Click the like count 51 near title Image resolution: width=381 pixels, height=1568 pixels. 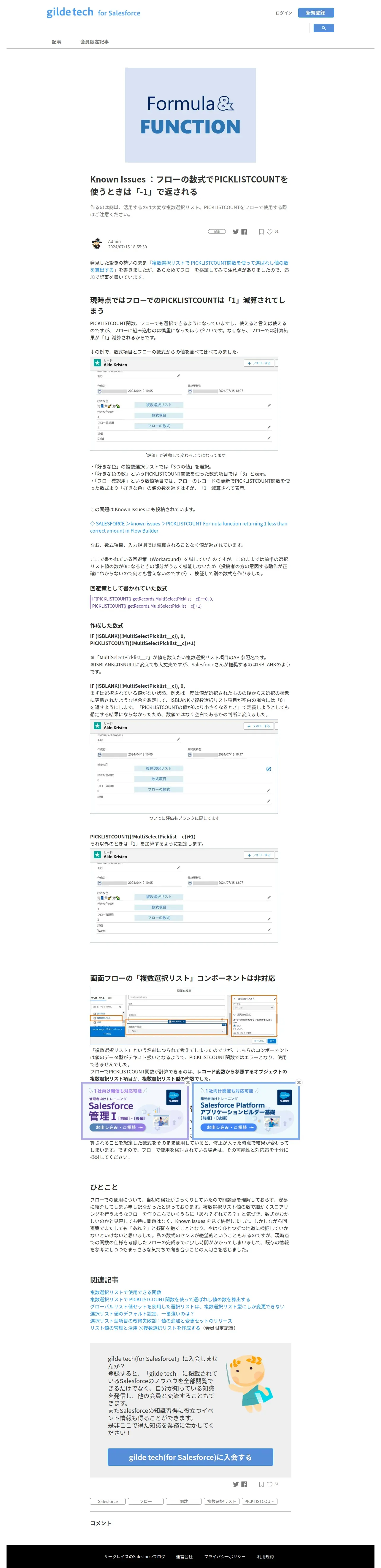click(276, 231)
